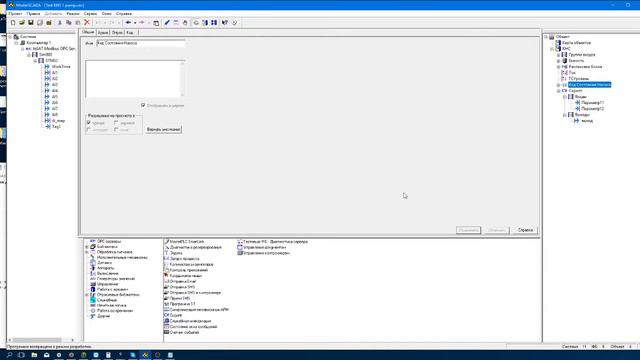Click the Cut scissors toolbar icon
Screen dimensions: 640x360
pyautogui.click(x=60, y=23)
